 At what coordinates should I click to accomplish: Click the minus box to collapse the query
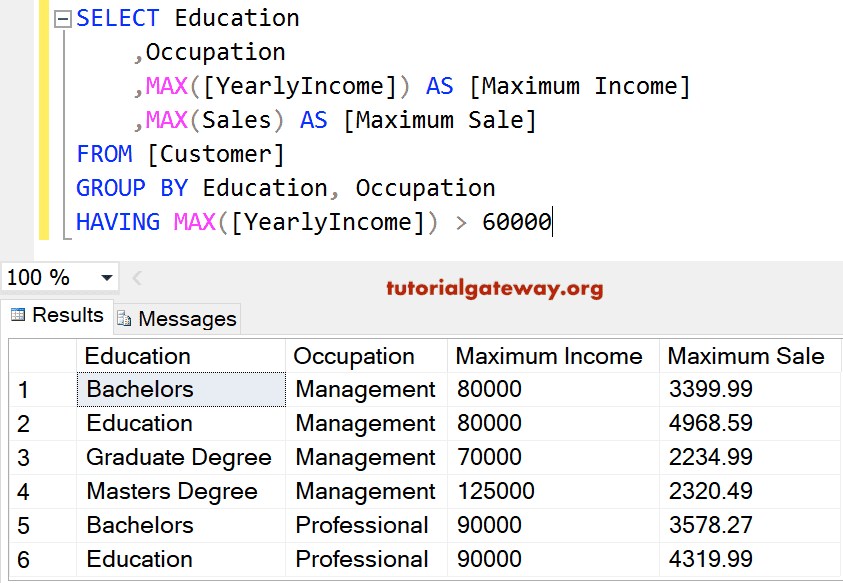pos(63,17)
